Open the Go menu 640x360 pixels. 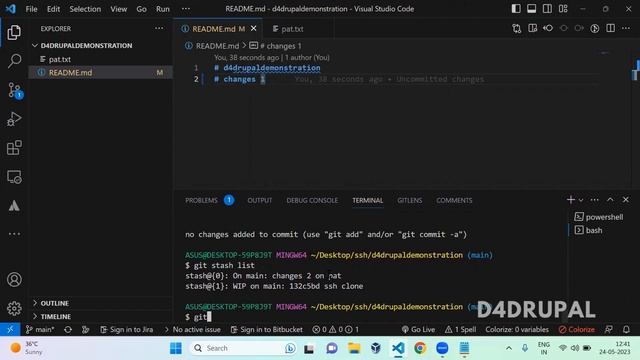(141, 9)
